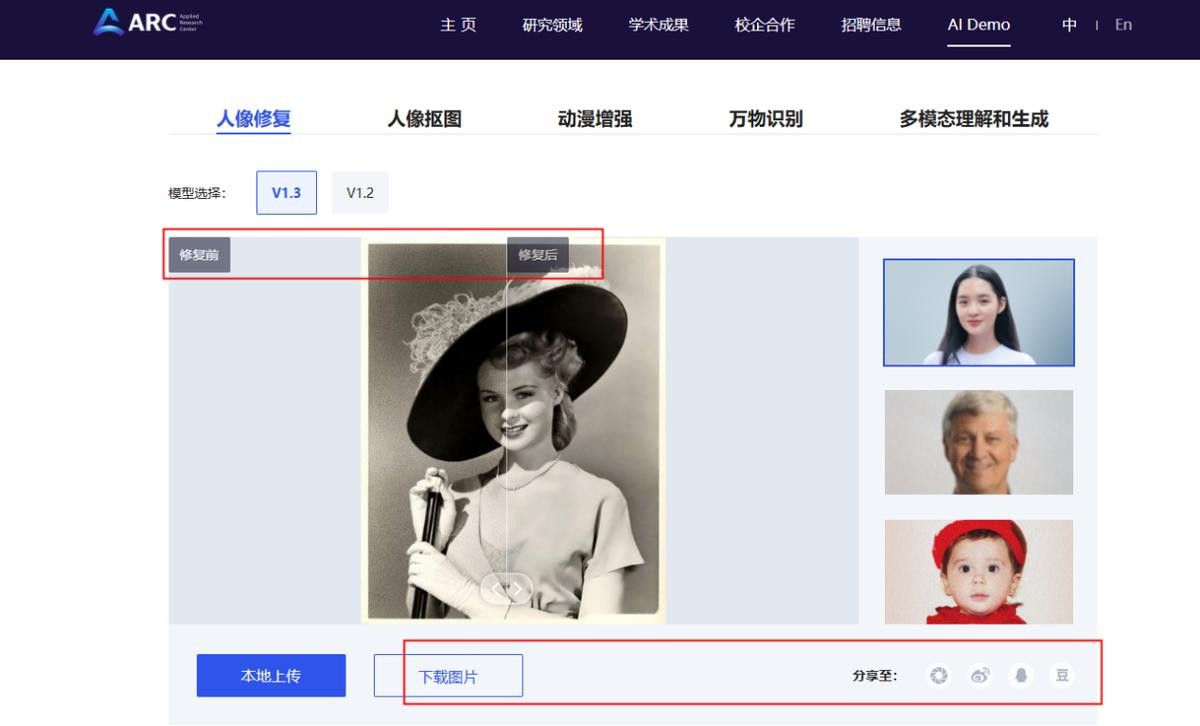The width and height of the screenshot is (1200, 726).
Task: Switch to the 动漫增强 tab
Action: click(595, 119)
